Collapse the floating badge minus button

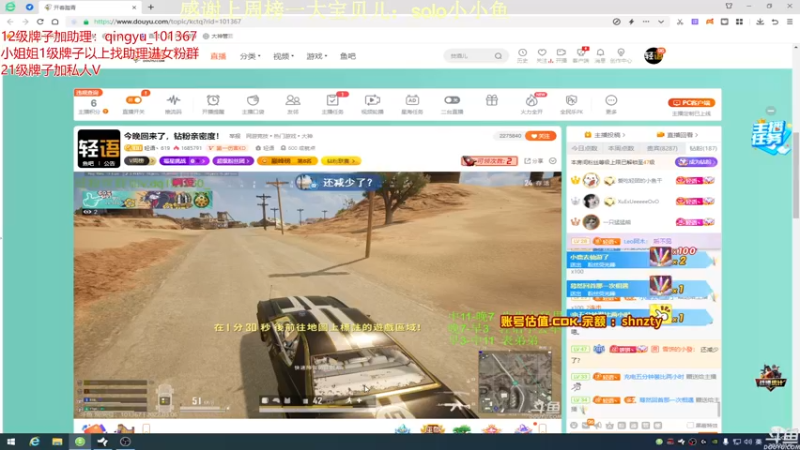point(770,111)
